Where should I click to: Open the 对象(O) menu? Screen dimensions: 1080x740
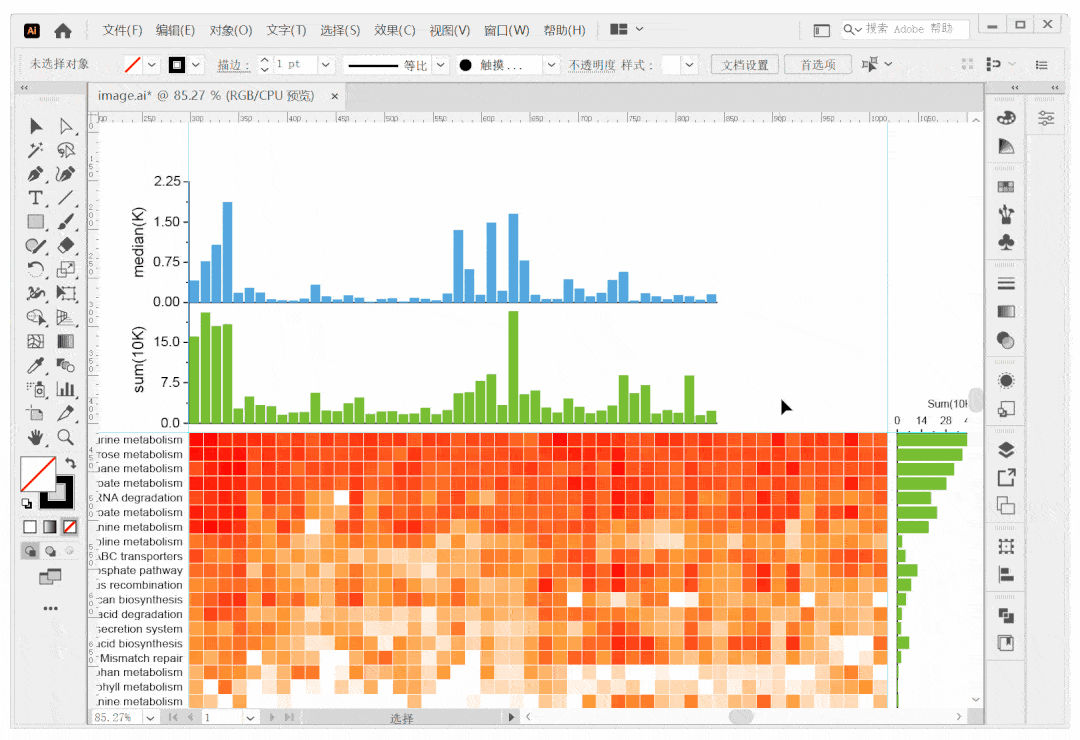pos(231,30)
